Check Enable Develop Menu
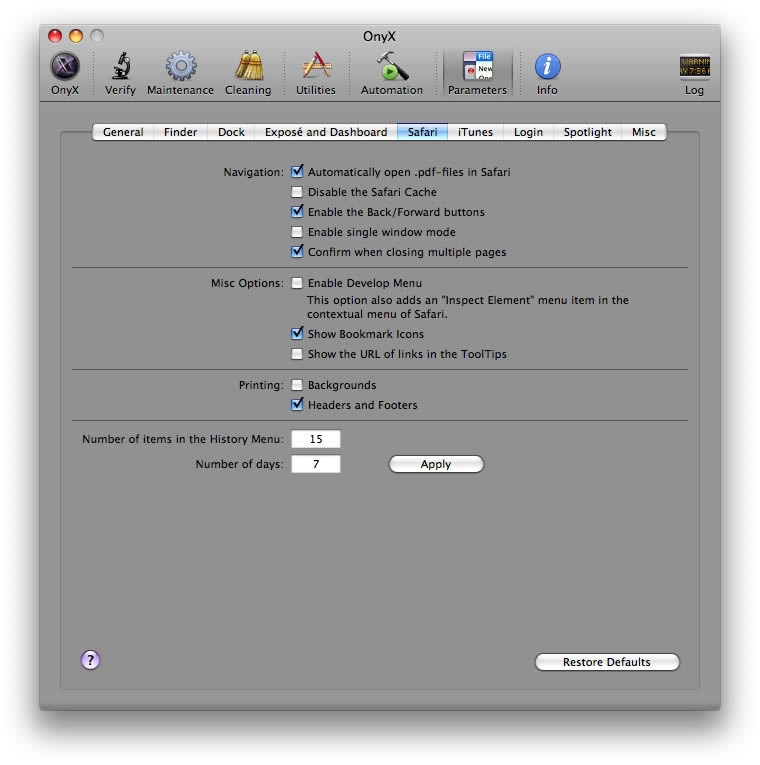 click(x=297, y=283)
